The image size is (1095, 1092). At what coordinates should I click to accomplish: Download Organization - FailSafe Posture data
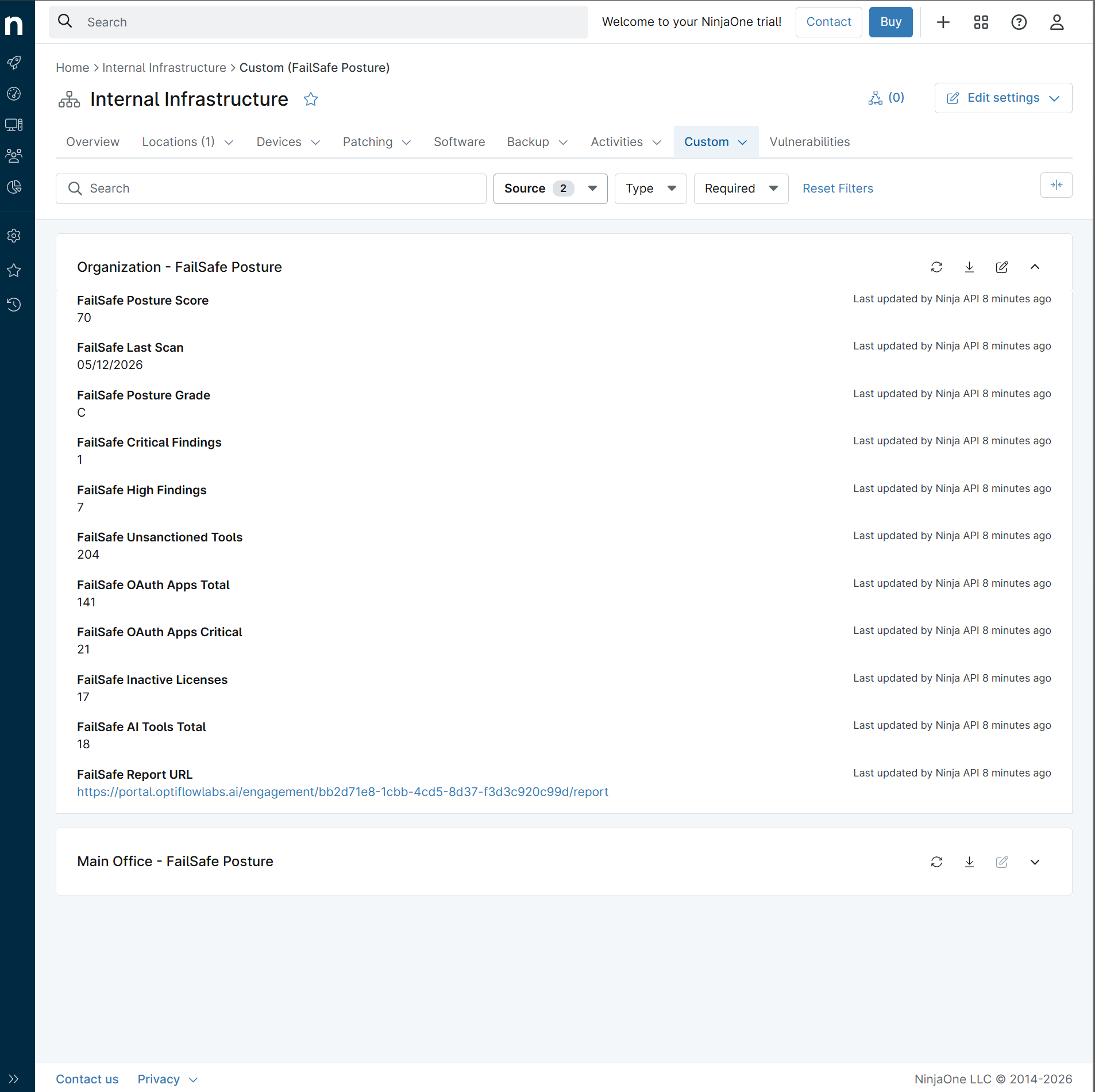tap(969, 267)
